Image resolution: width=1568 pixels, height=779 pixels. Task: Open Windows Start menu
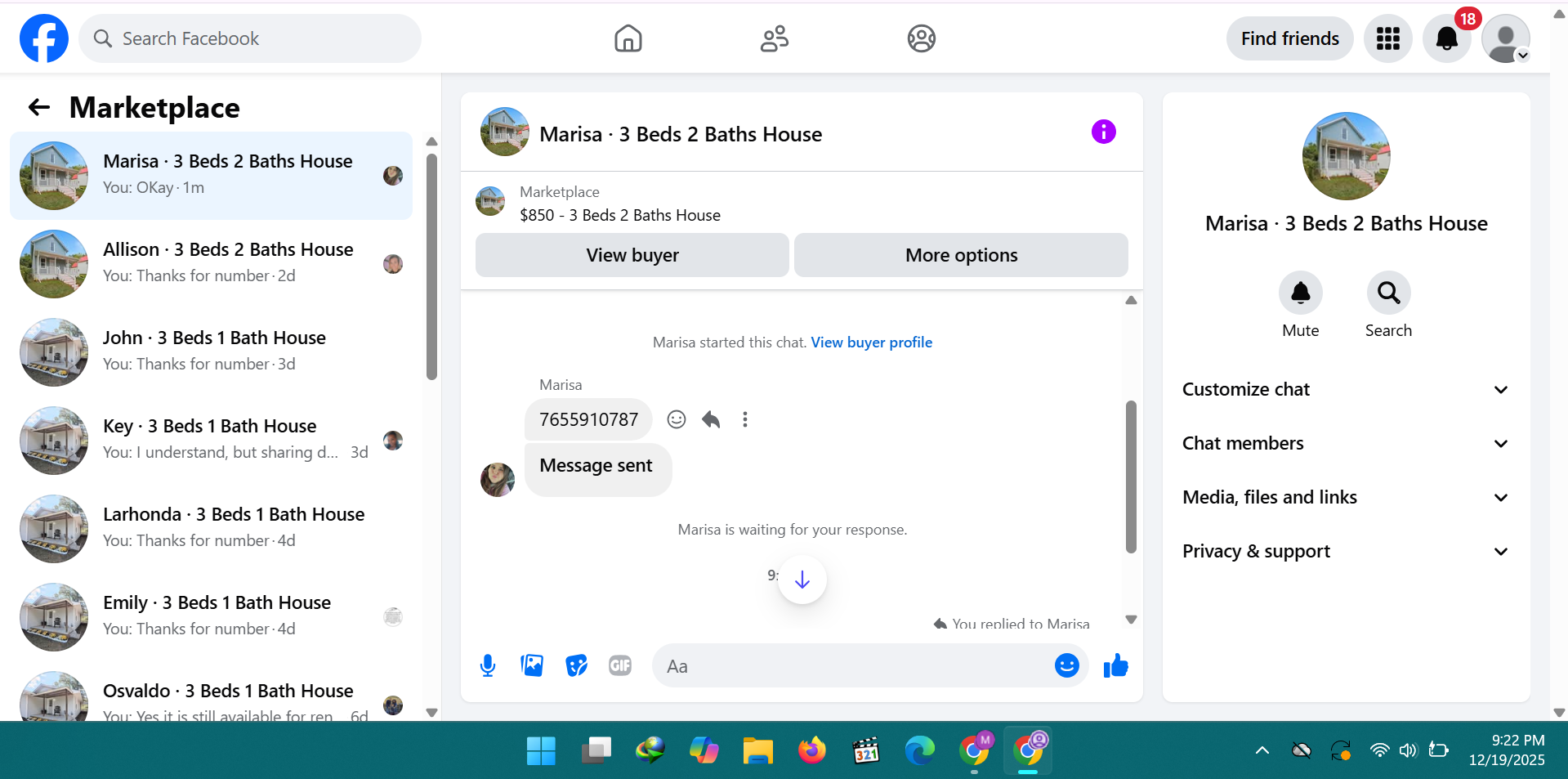[541, 750]
